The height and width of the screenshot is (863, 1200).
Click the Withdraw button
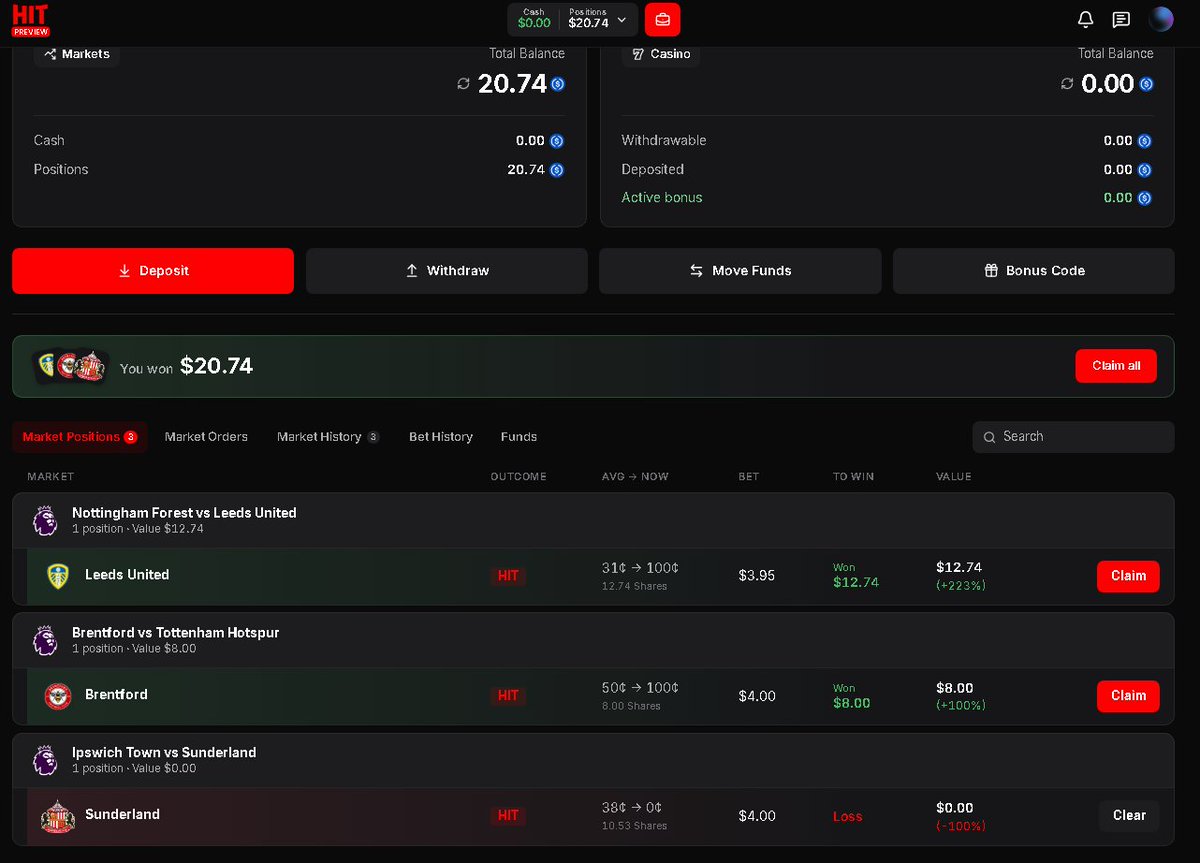pyautogui.click(x=447, y=271)
